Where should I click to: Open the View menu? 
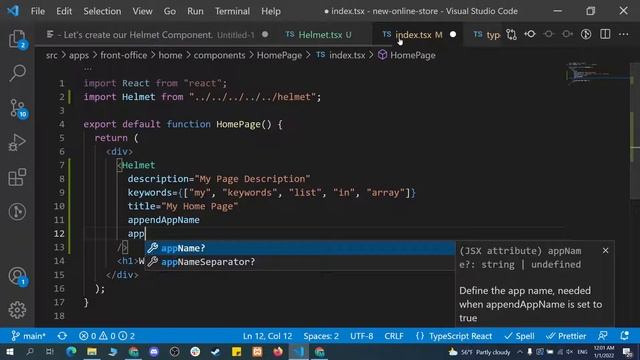142,11
